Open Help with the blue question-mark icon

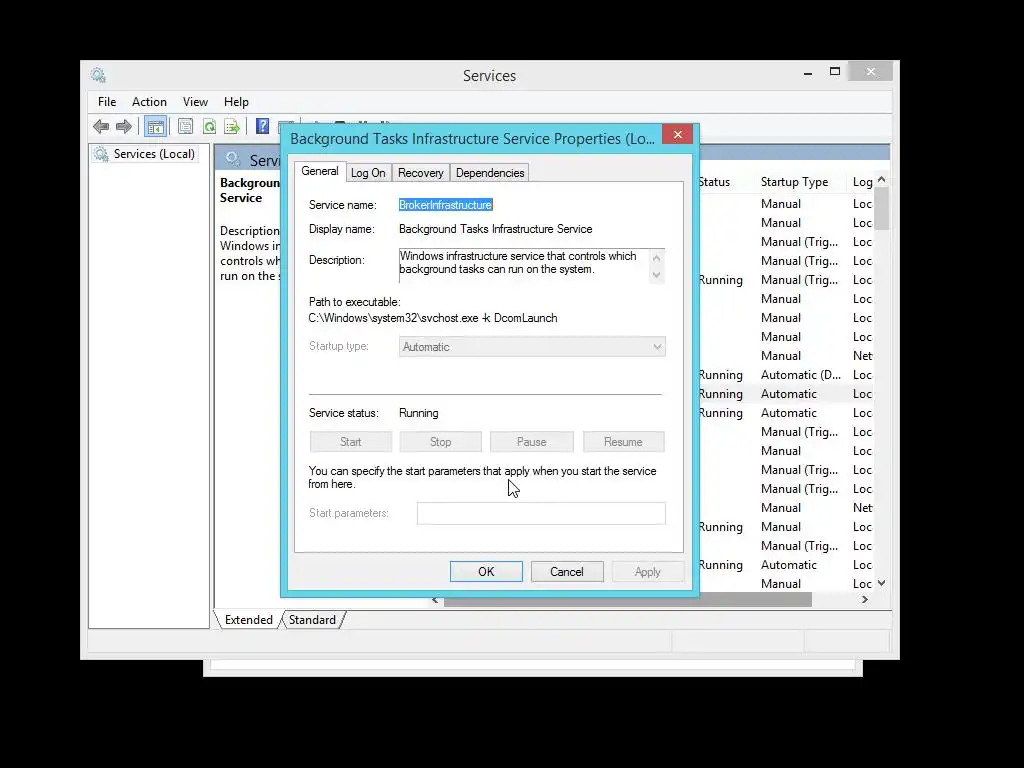tap(262, 126)
